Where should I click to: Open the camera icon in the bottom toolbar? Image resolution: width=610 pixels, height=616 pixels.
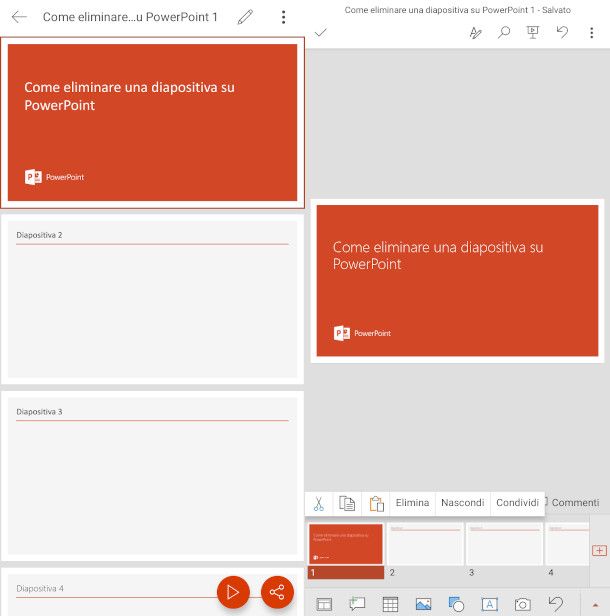[522, 604]
